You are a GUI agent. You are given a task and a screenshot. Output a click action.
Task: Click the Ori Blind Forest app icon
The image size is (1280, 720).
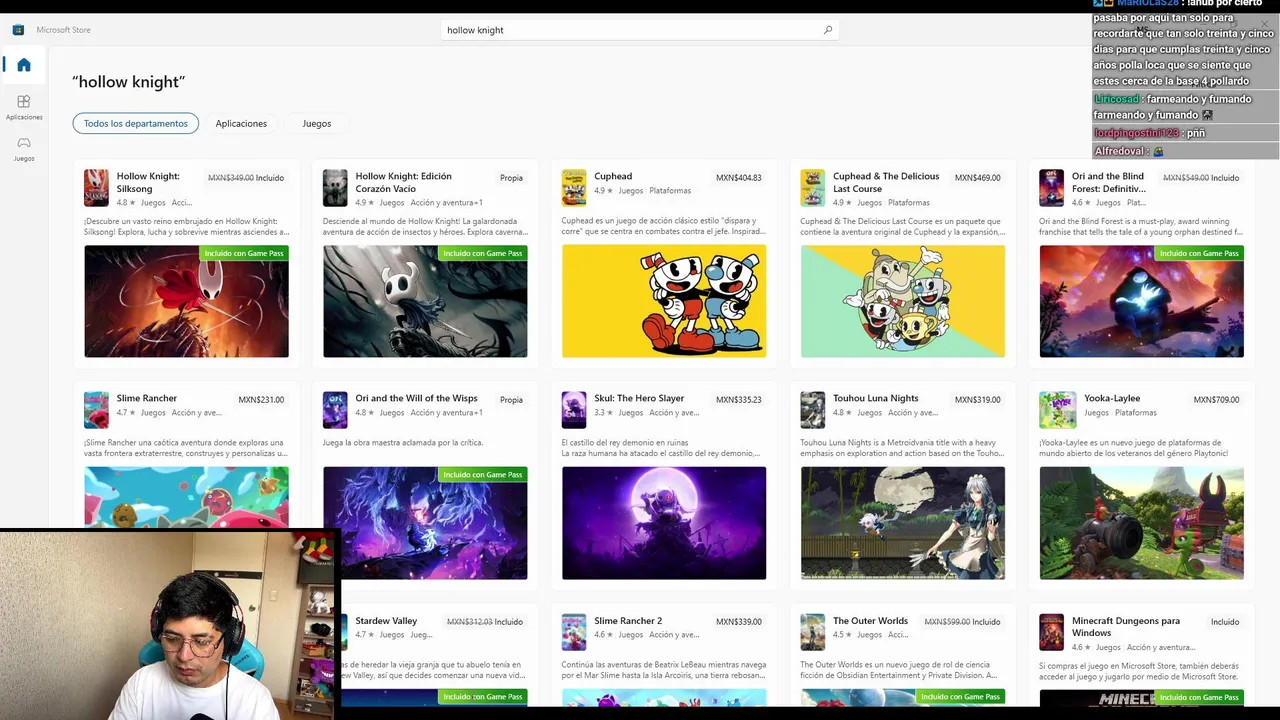click(x=1052, y=188)
